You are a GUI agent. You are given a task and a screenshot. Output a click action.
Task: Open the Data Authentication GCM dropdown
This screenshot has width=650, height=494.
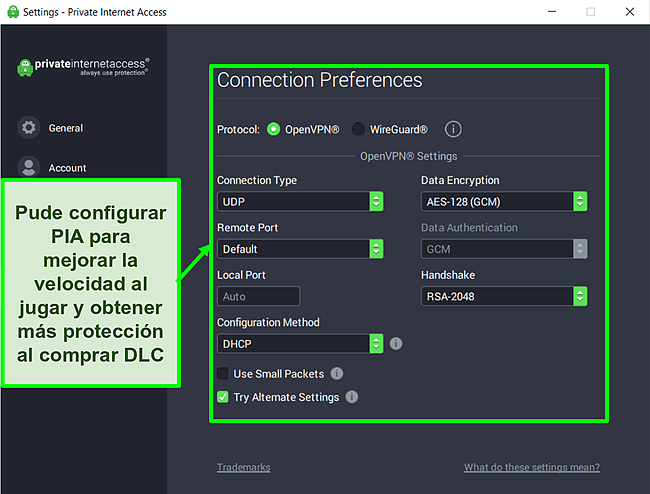tap(504, 249)
